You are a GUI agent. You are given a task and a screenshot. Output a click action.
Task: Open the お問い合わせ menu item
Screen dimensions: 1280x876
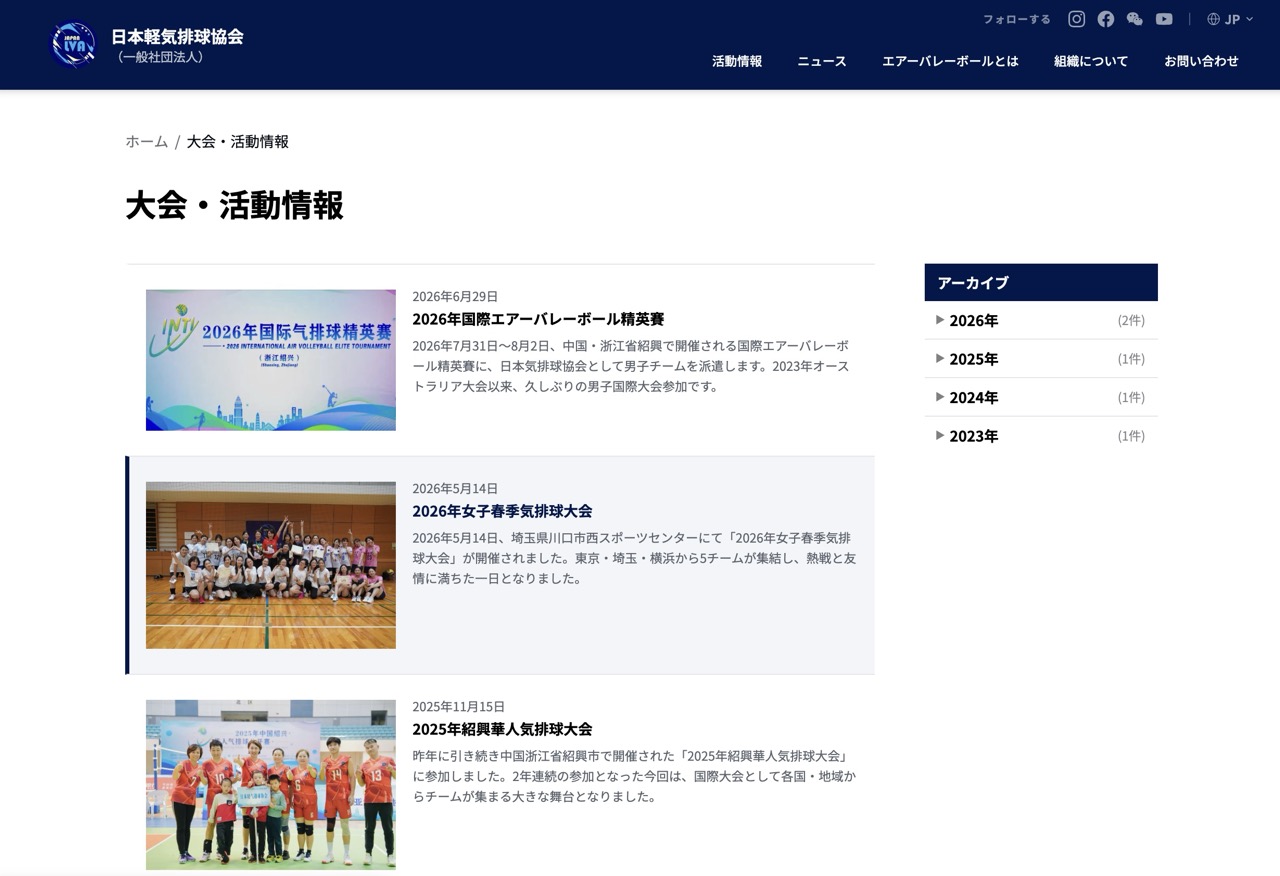click(1201, 61)
